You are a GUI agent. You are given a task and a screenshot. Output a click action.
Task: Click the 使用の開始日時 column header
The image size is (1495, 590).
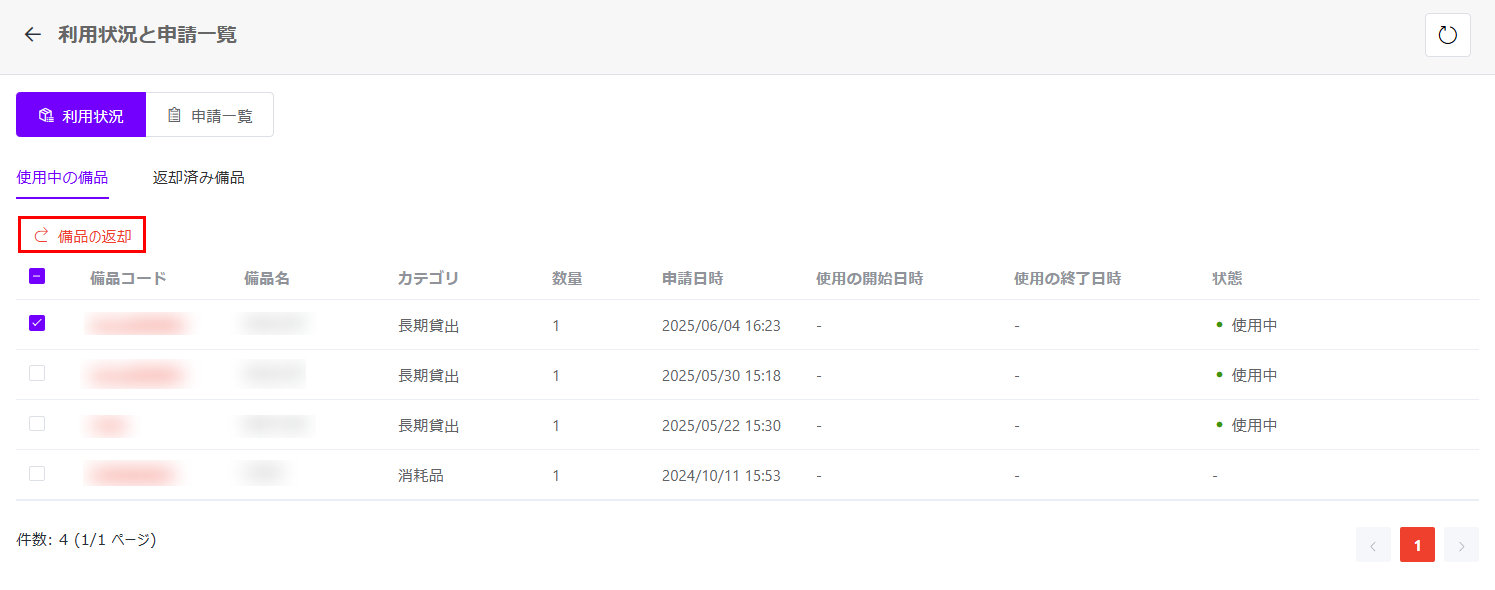coord(869,278)
